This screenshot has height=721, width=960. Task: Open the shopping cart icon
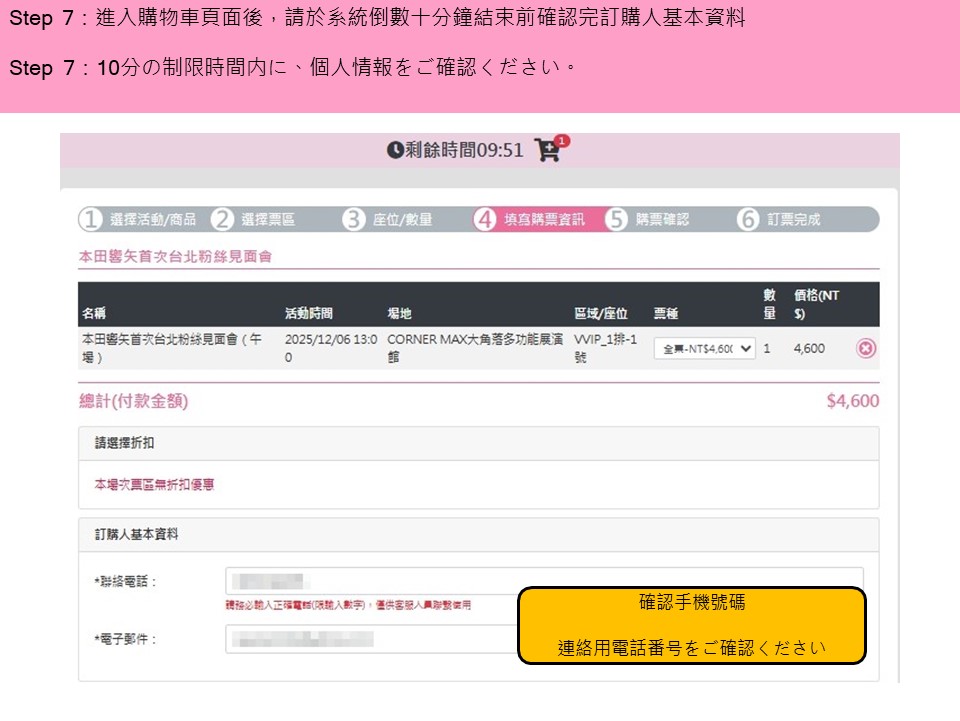[547, 151]
